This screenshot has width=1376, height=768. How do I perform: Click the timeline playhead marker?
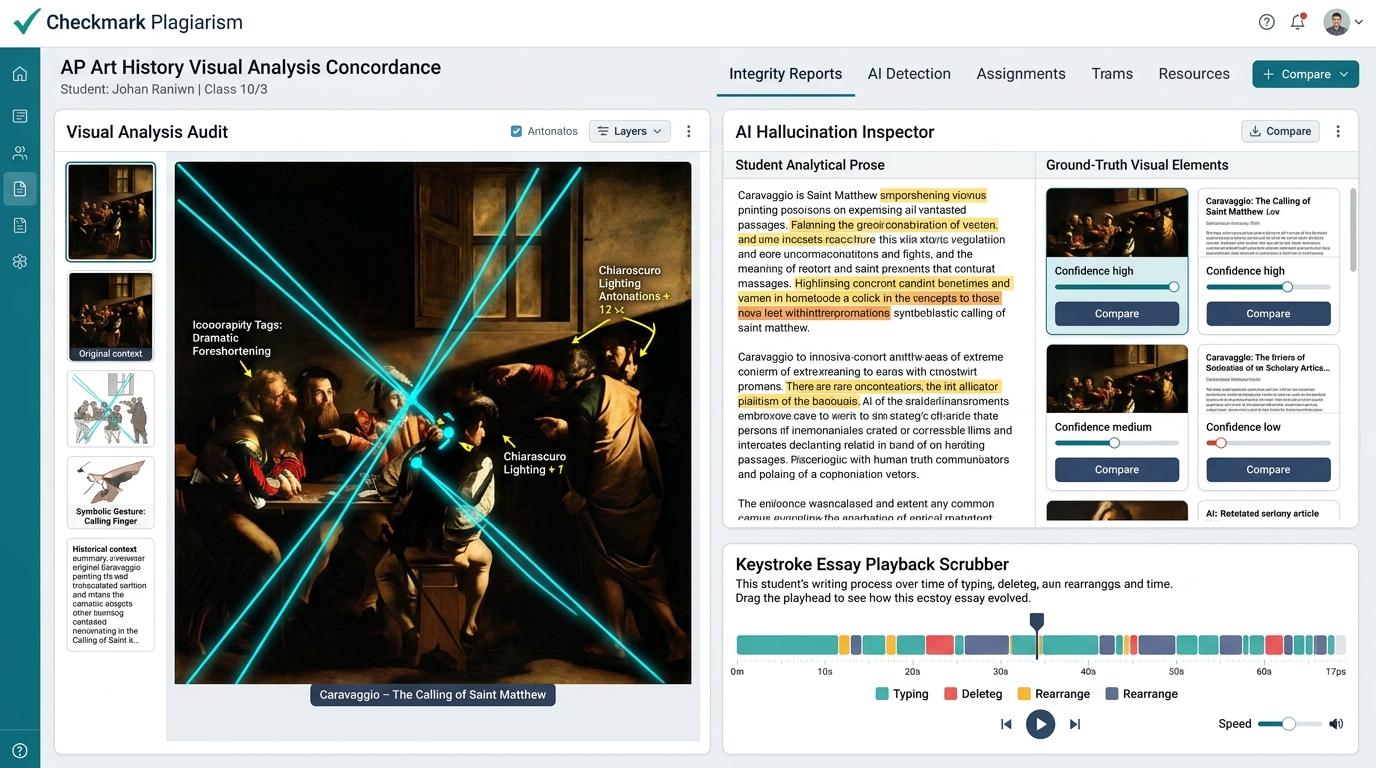coord(1037,622)
